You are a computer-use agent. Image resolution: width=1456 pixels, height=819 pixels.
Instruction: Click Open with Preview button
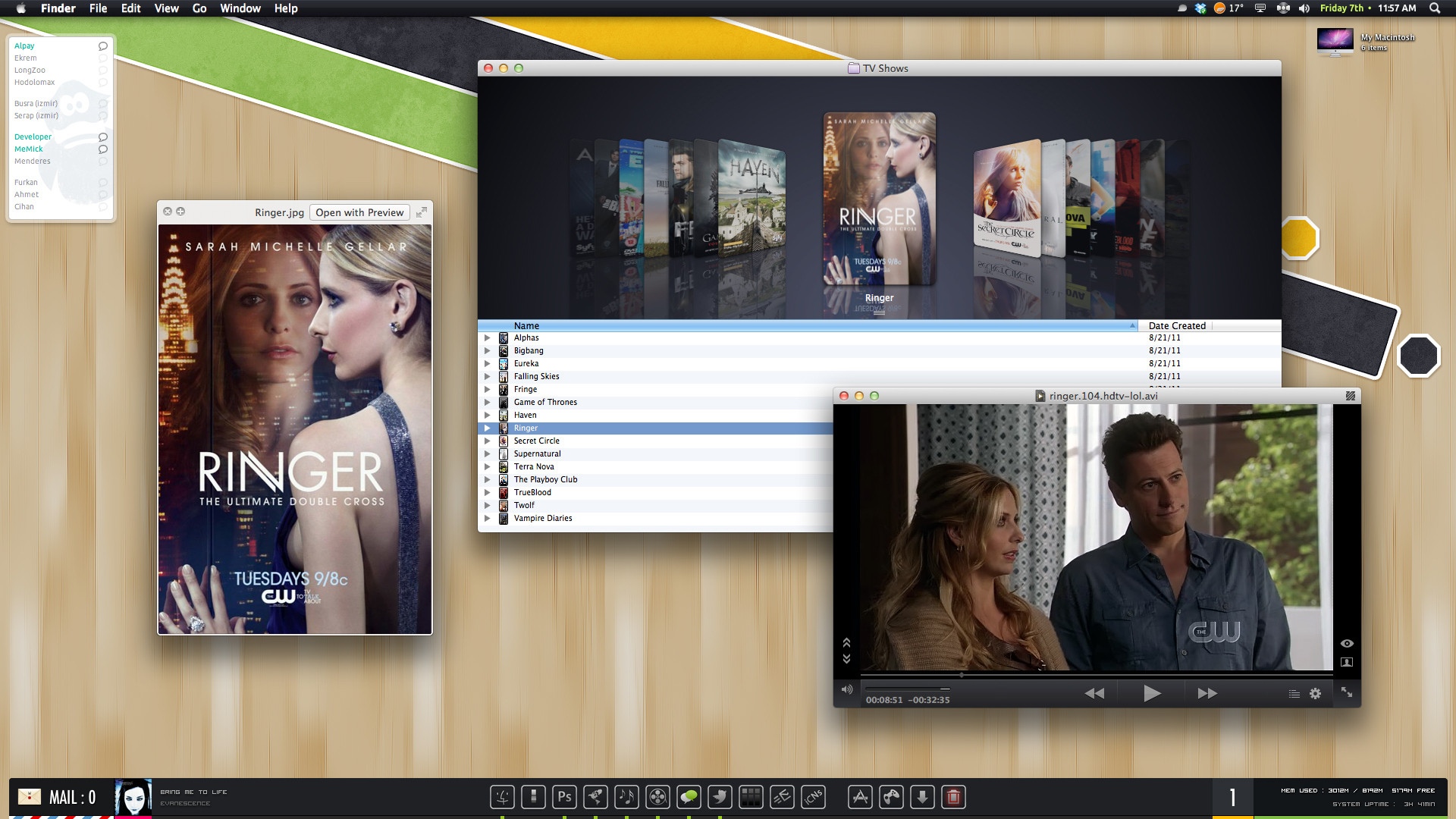click(x=359, y=212)
